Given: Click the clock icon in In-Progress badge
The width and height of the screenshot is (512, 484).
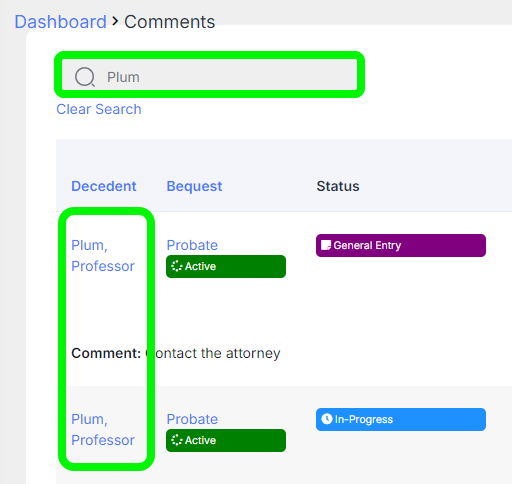Looking at the screenshot, I should tap(327, 419).
